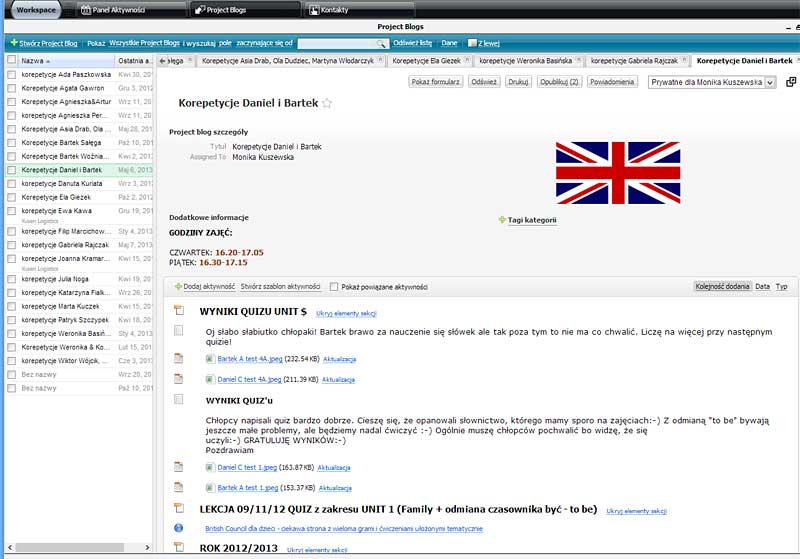Click the note icon beside WYNIKI QUIZ'u
800x559 pixels.
click(x=179, y=399)
